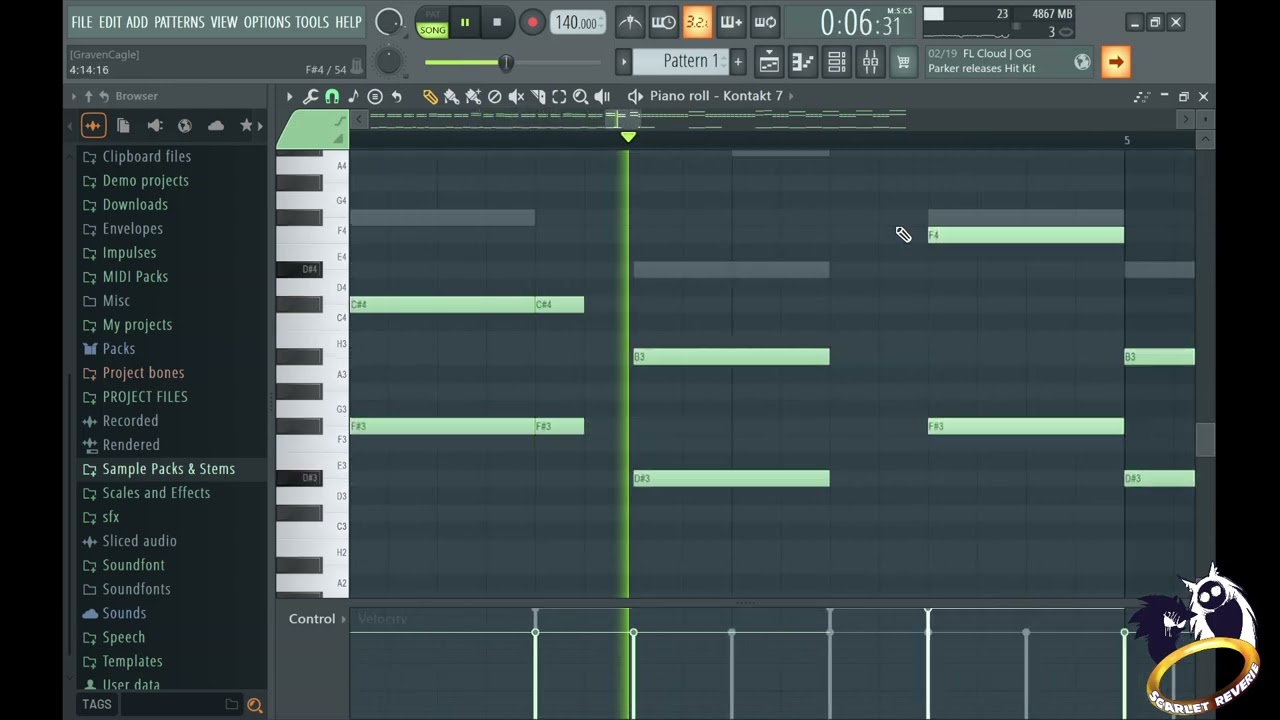Screen dimensions: 1280x720
Task: Click the orange news arrow button
Action: (x=1115, y=62)
